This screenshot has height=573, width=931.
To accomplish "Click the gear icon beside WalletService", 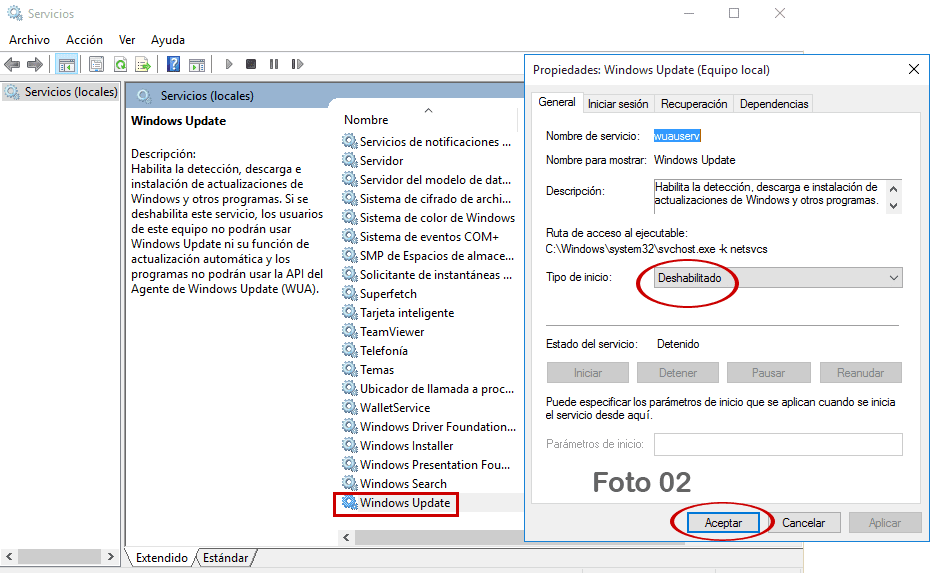I will pyautogui.click(x=349, y=407).
